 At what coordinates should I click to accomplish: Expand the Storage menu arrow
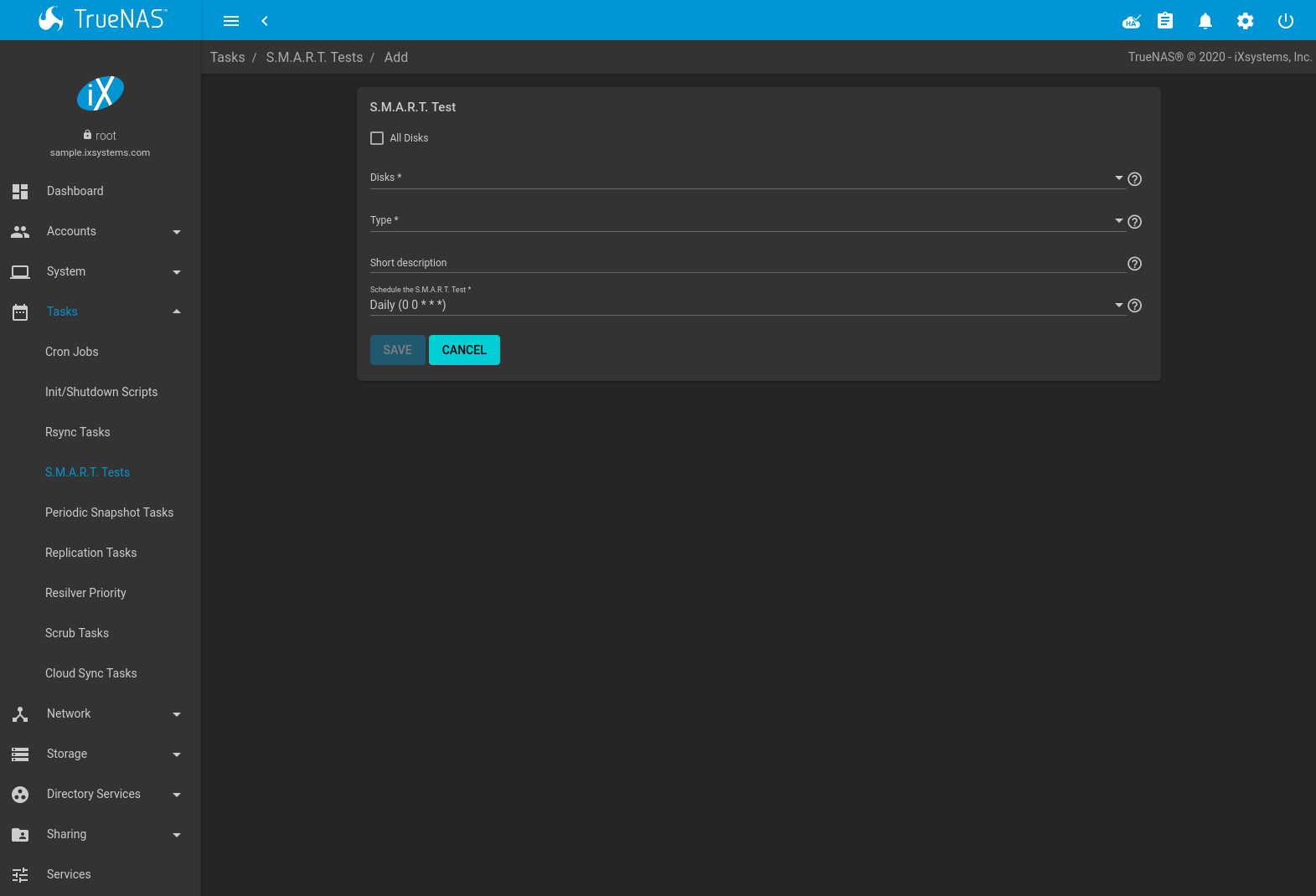pos(177,754)
